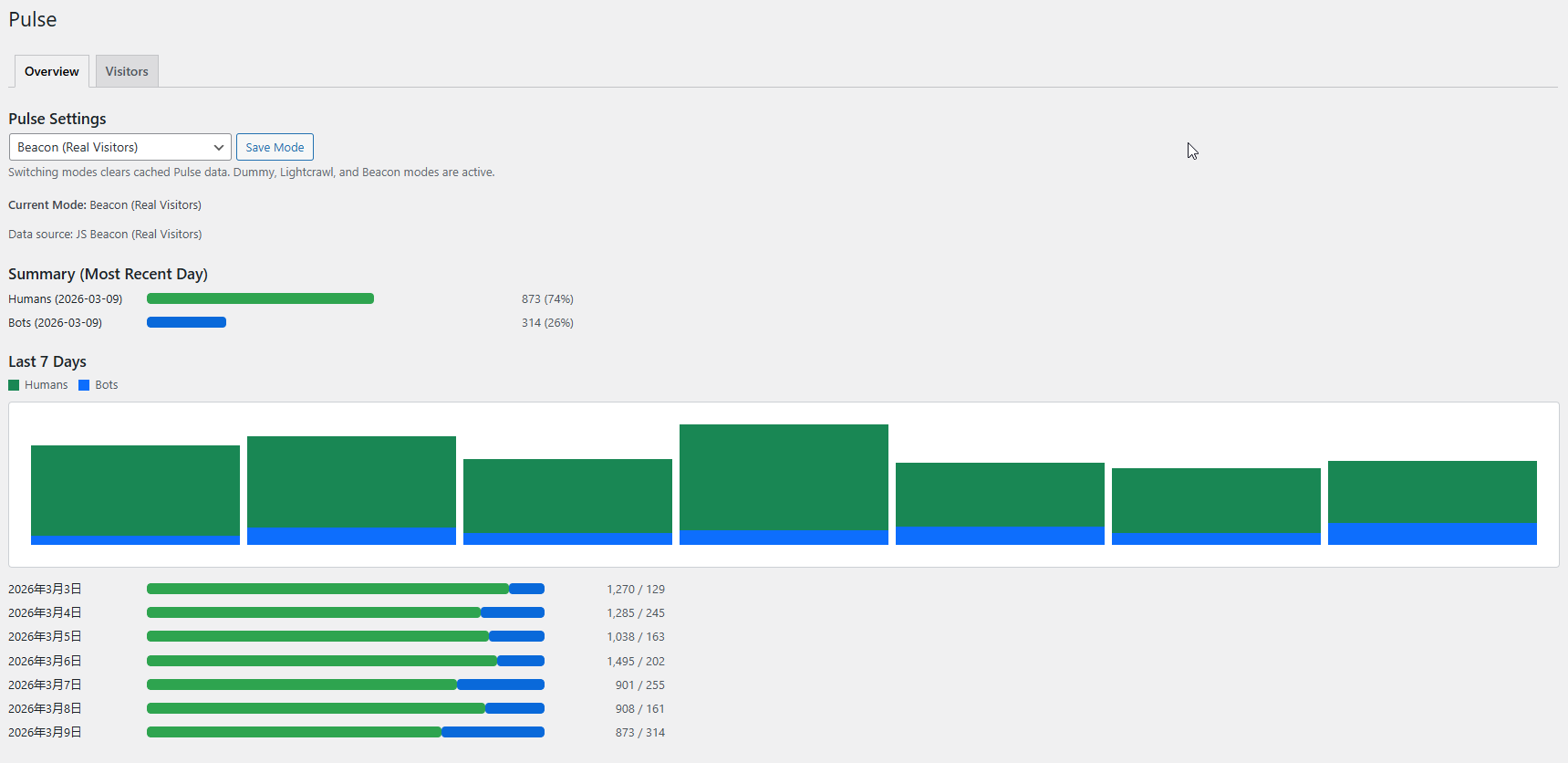Click the Pulse page heading
This screenshot has height=763, width=1568.
33,19
